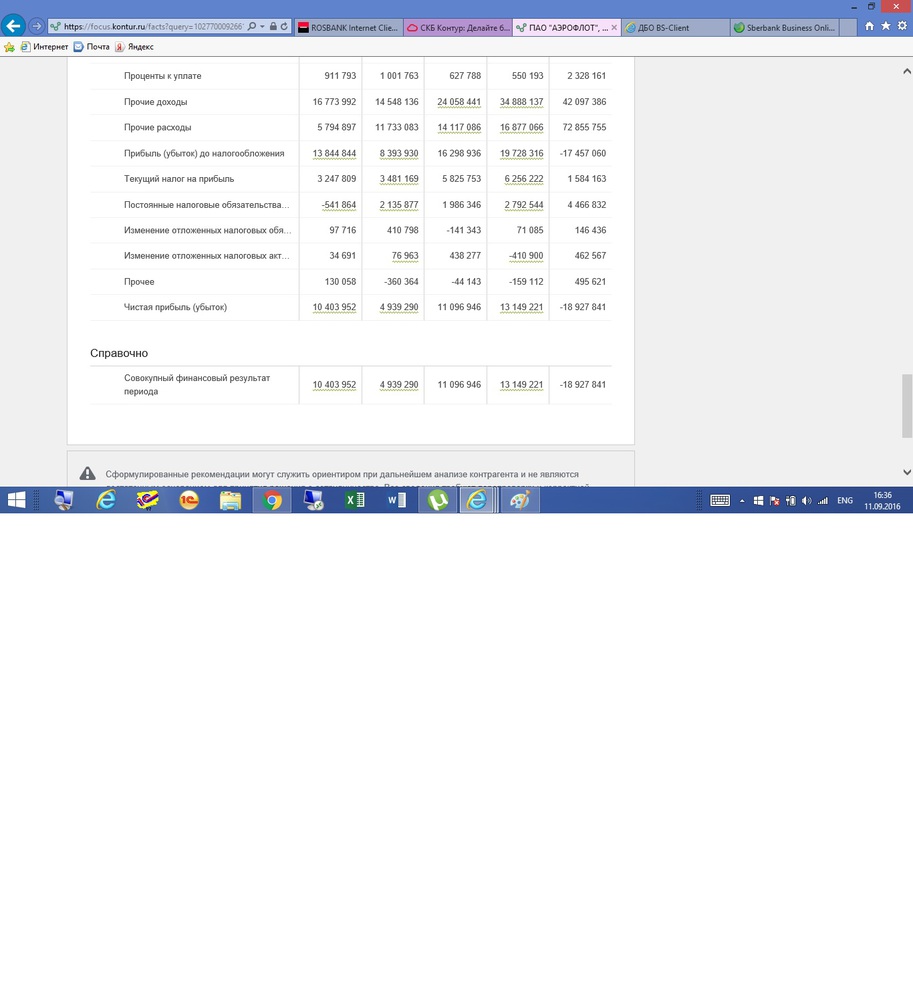Click value 72 855 755 in Прочие расходы row
This screenshot has width=913, height=1000.
(584, 128)
